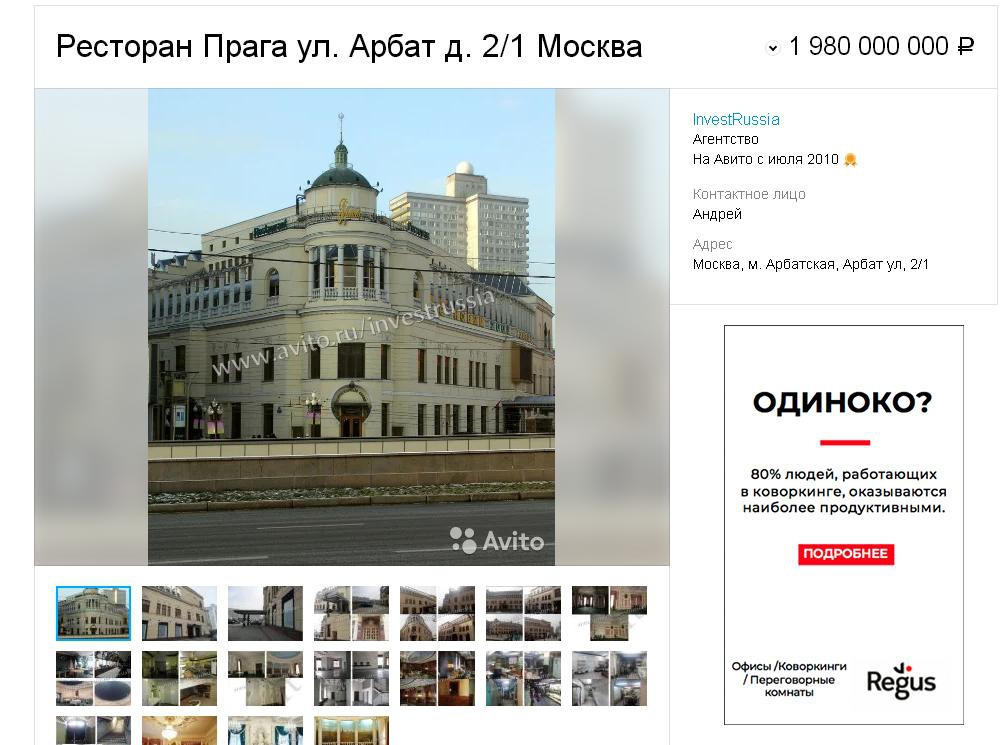Select the first highlighted building thumbnail
This screenshot has width=1005, height=745.
click(x=94, y=613)
